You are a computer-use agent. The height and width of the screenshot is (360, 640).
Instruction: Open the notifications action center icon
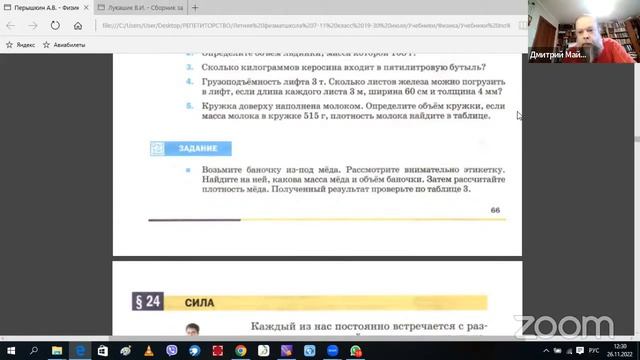tap(580, 351)
